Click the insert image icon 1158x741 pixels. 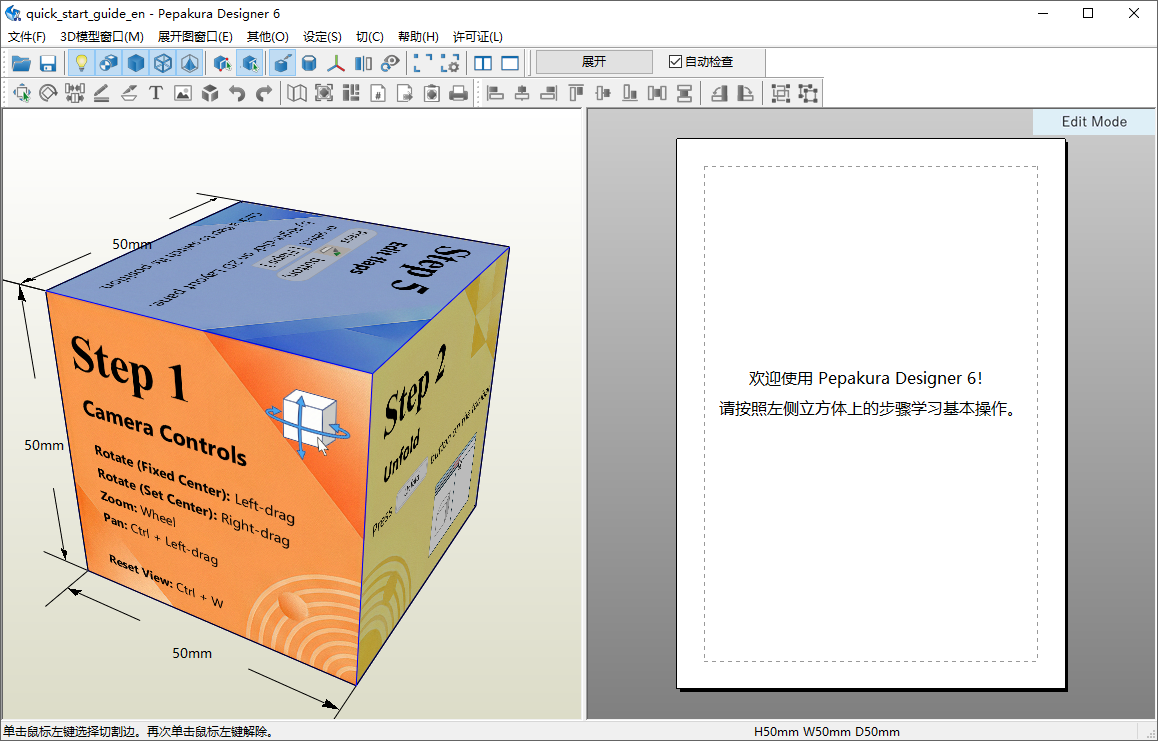click(183, 92)
